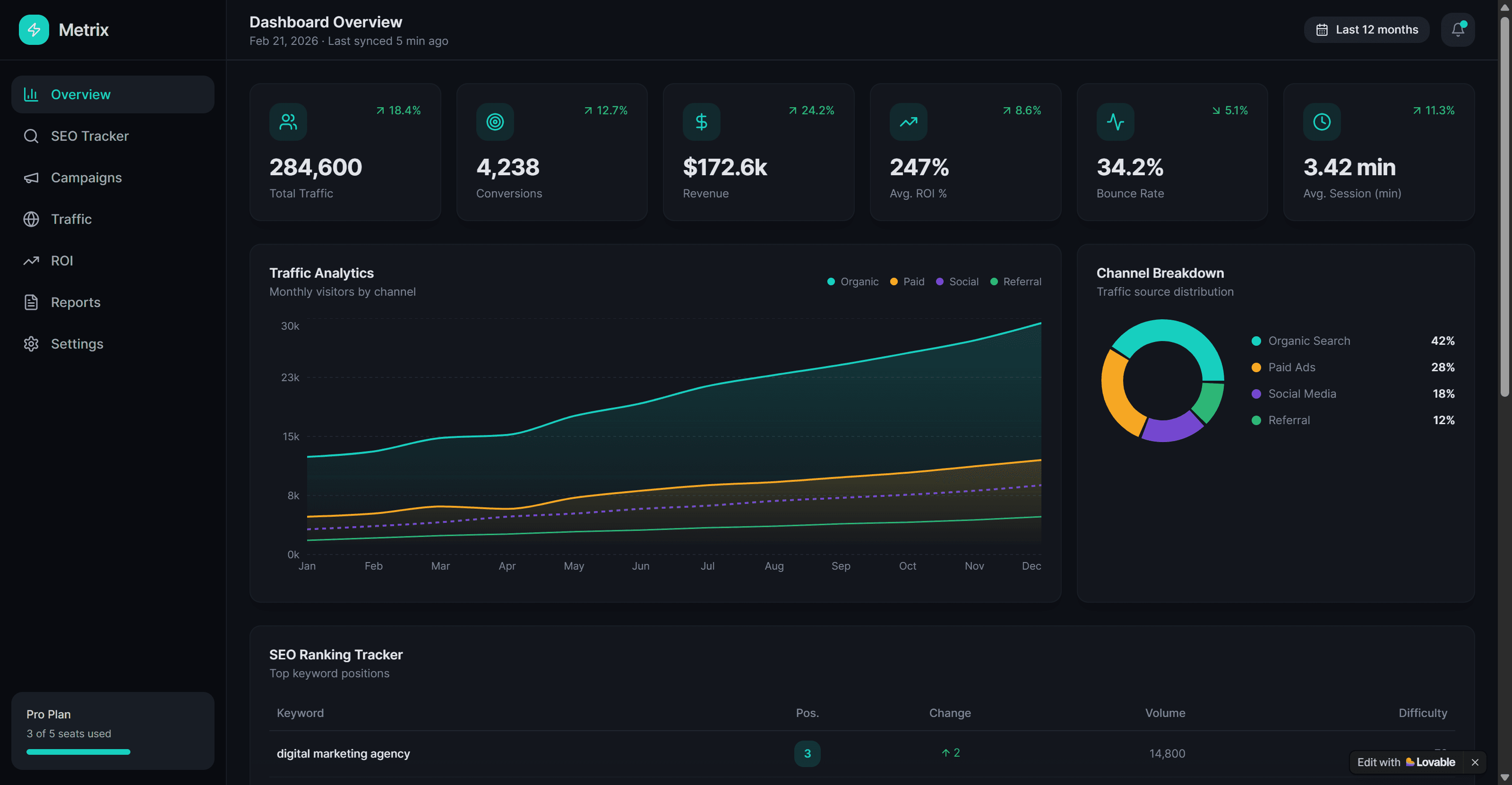Toggle the Paid series in chart legend
This screenshot has width=1512, height=785.
906,282
